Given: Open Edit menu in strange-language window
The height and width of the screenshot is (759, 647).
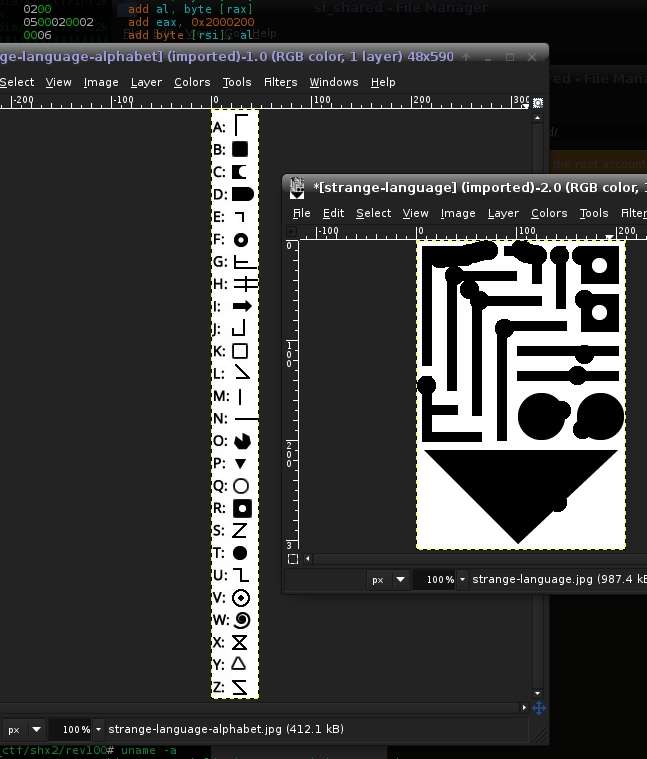Looking at the screenshot, I should tap(333, 213).
